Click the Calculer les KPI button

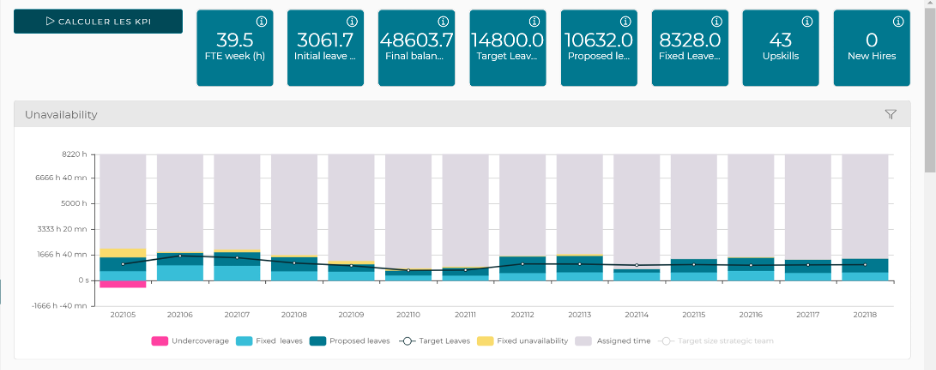point(98,21)
